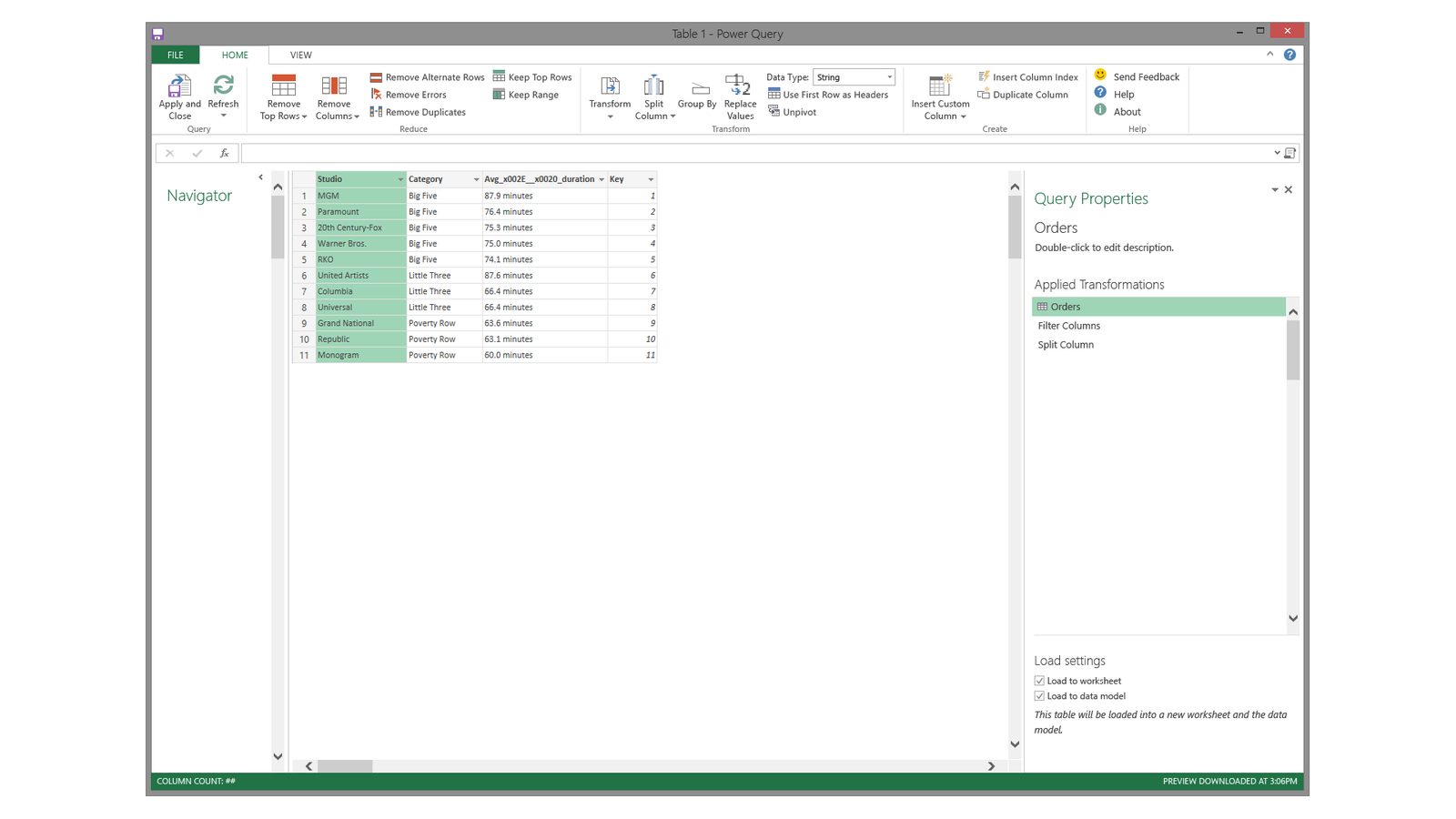
Task: Open Category column filter dropdown
Action: pos(476,179)
